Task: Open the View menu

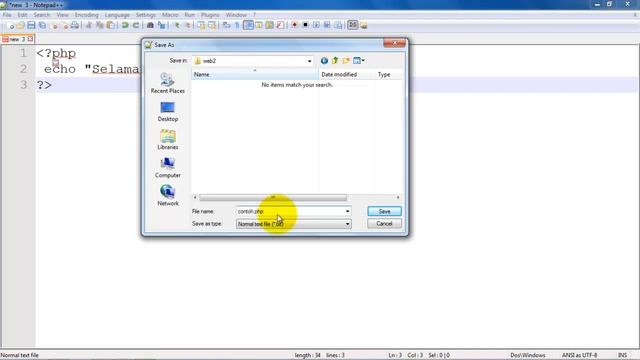Action: [62, 15]
